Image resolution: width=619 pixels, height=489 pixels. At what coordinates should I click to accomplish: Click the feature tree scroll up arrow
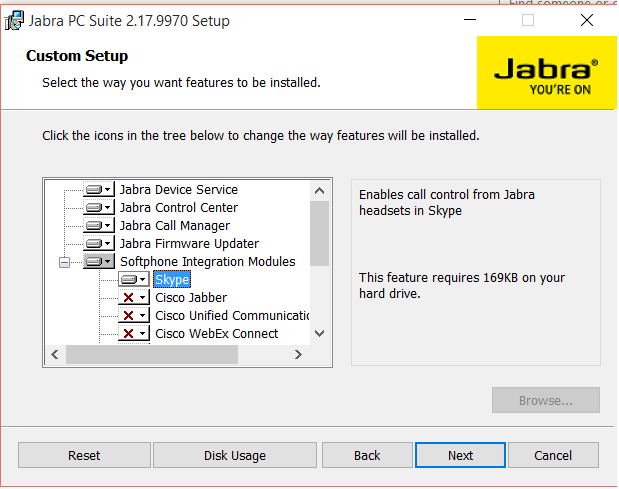click(320, 191)
